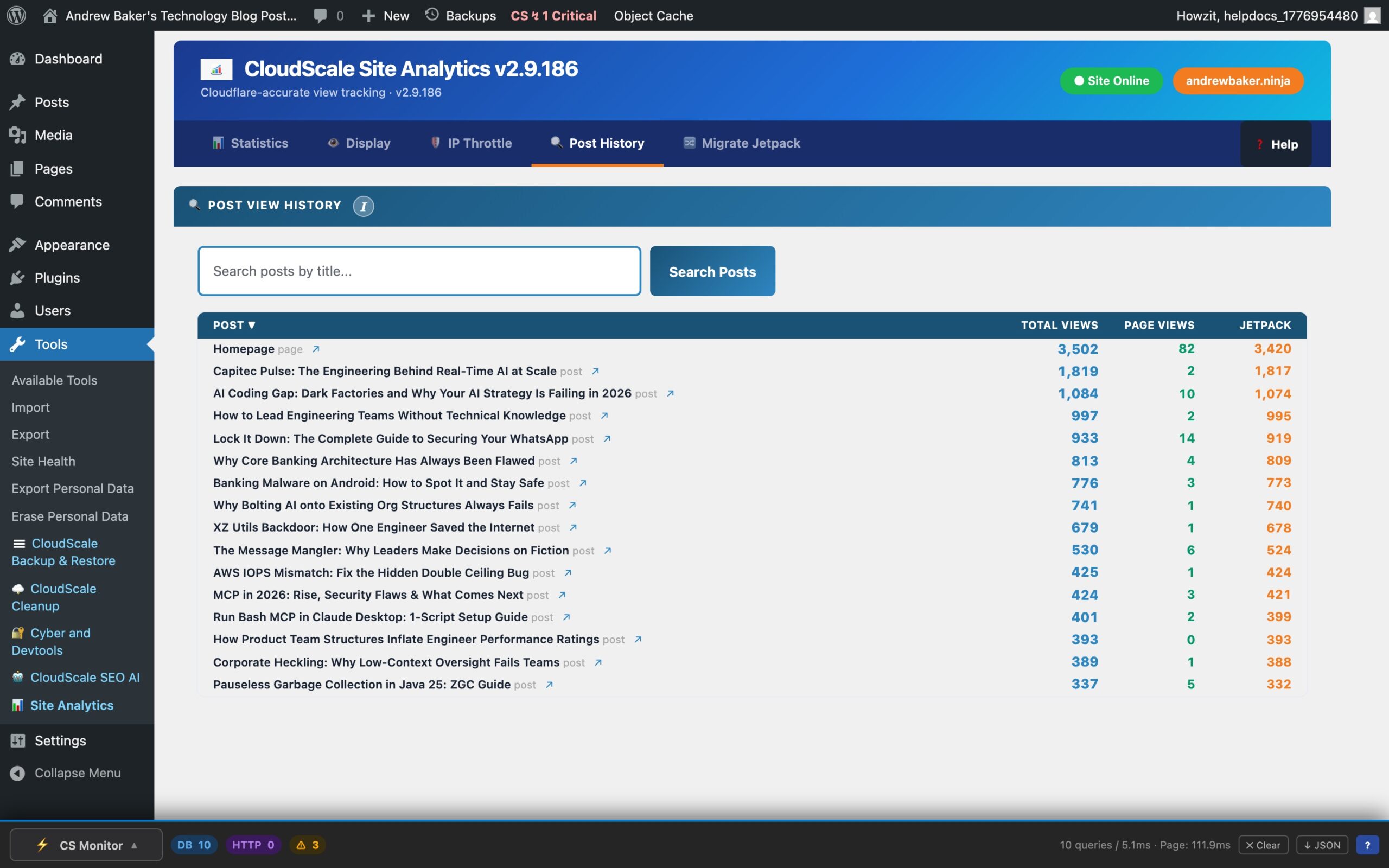Open Backups via the history icon
The height and width of the screenshot is (868, 1389).
[432, 16]
